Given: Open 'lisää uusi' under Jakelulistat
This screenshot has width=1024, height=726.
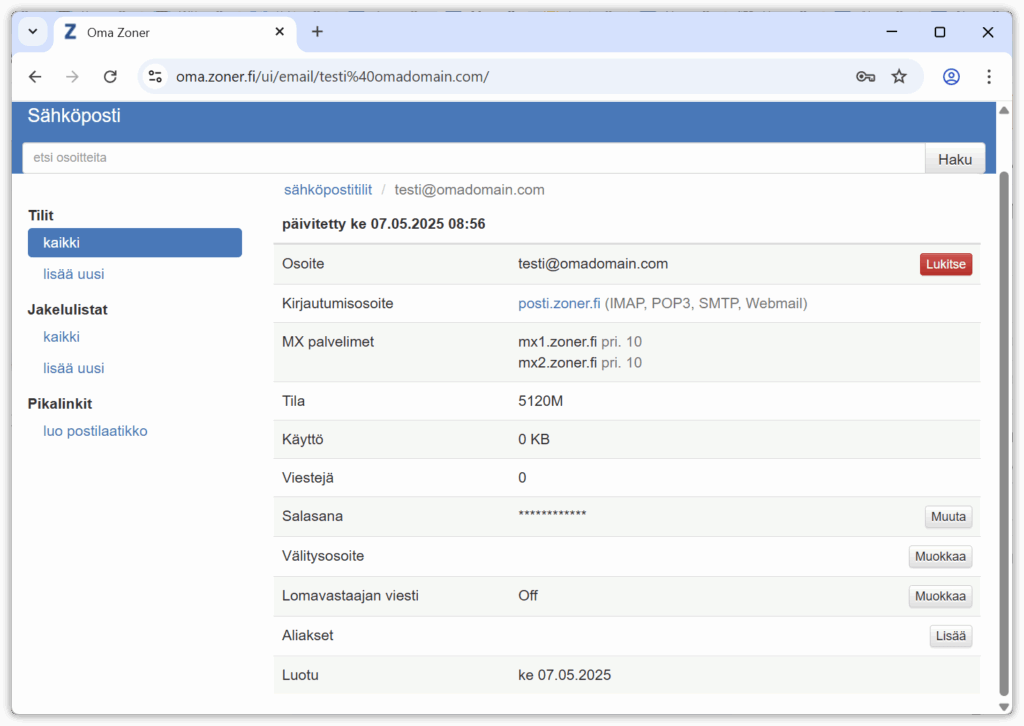Looking at the screenshot, I should point(74,368).
